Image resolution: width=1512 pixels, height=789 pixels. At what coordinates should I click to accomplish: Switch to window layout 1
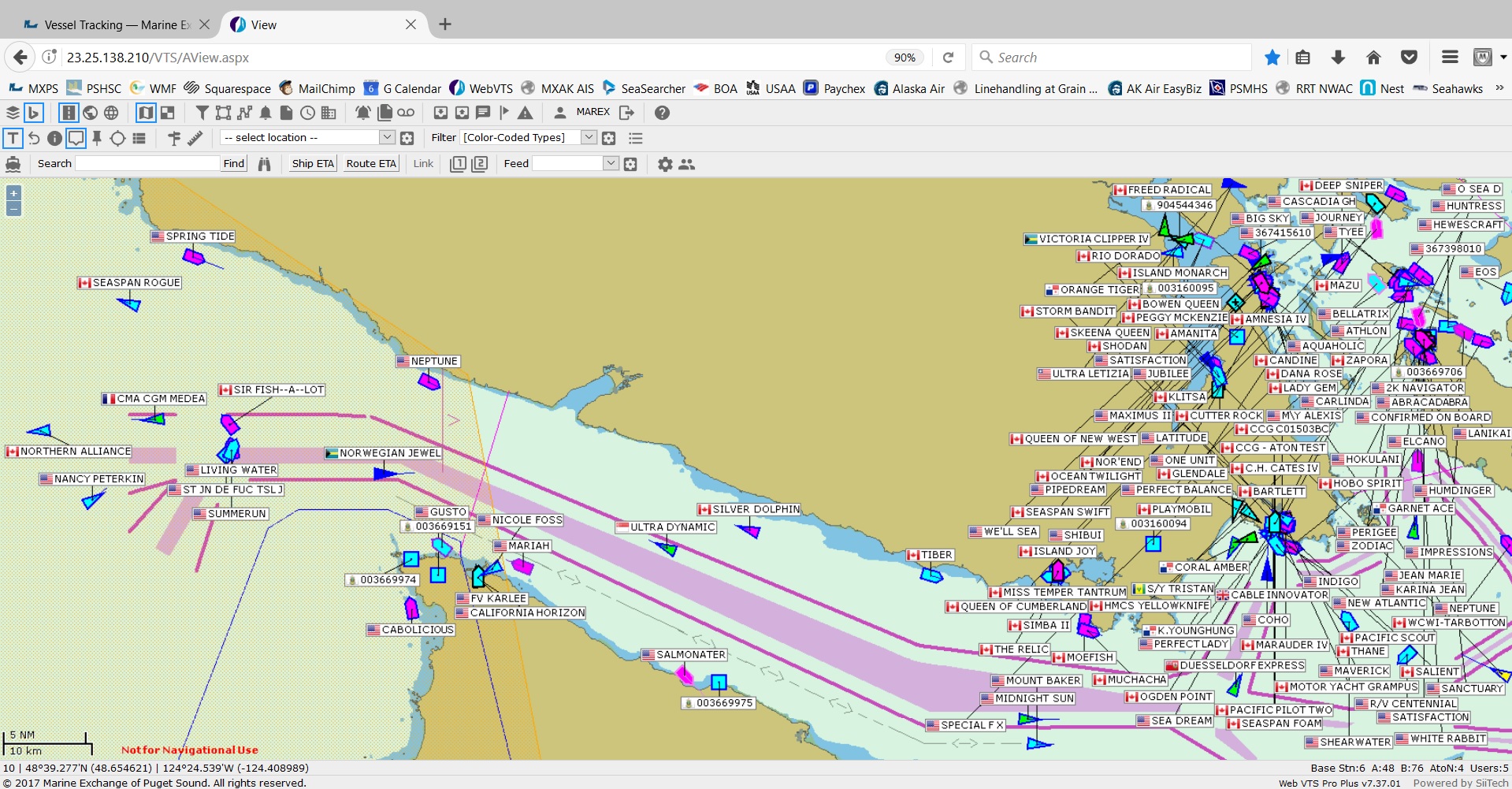(x=458, y=164)
